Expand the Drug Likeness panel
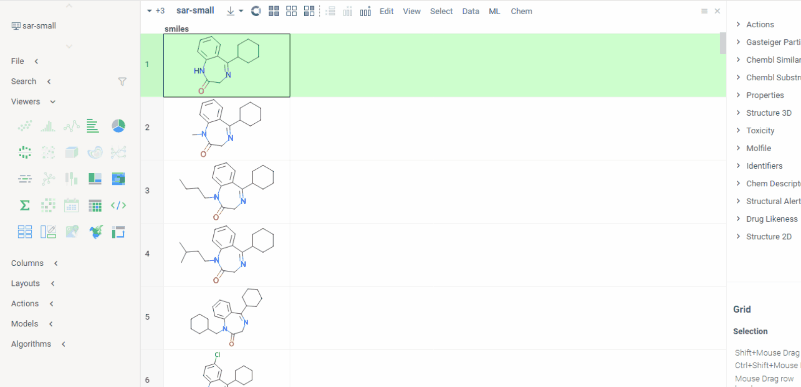801x387 pixels. [x=771, y=219]
